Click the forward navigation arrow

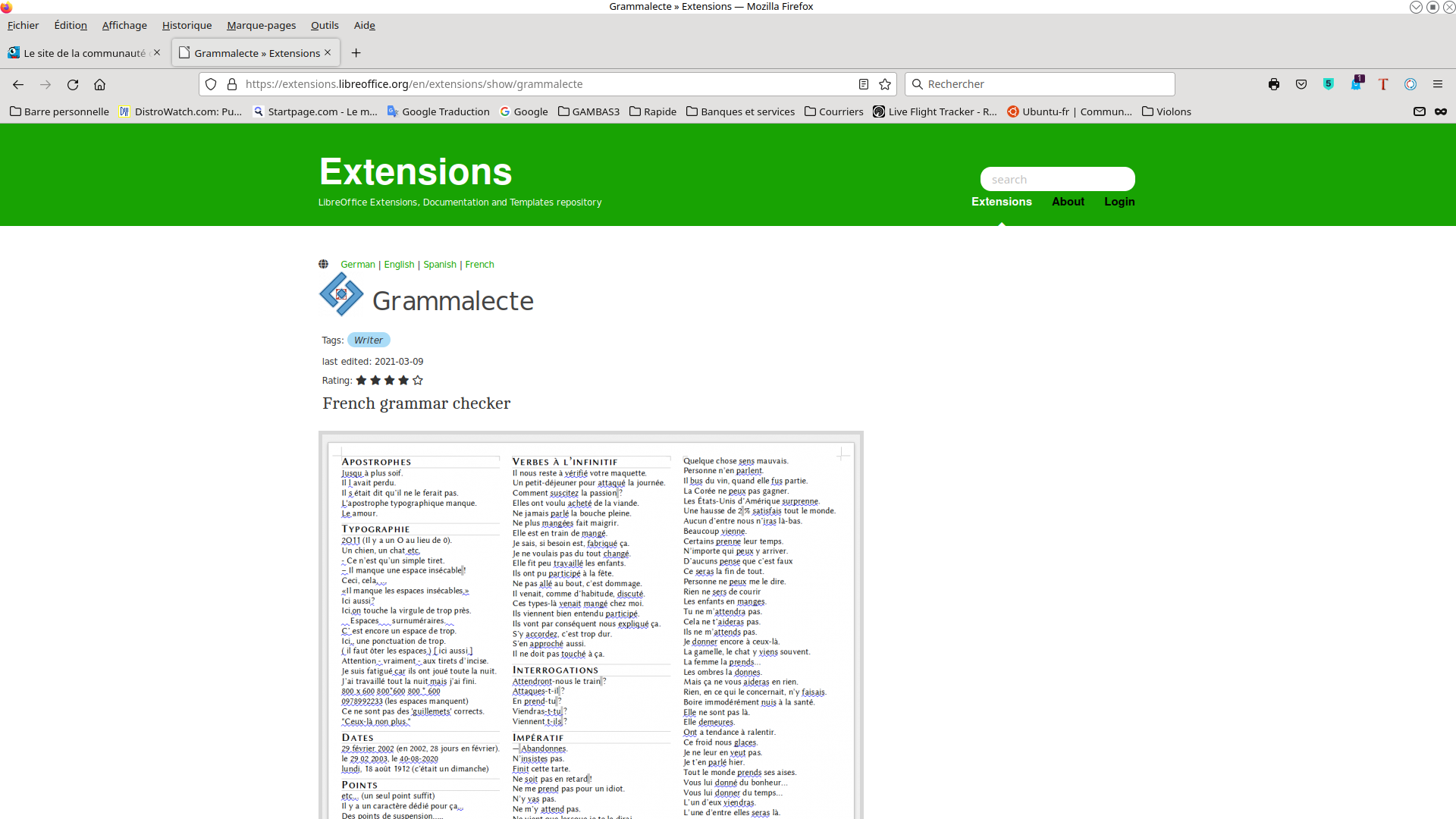coord(45,84)
